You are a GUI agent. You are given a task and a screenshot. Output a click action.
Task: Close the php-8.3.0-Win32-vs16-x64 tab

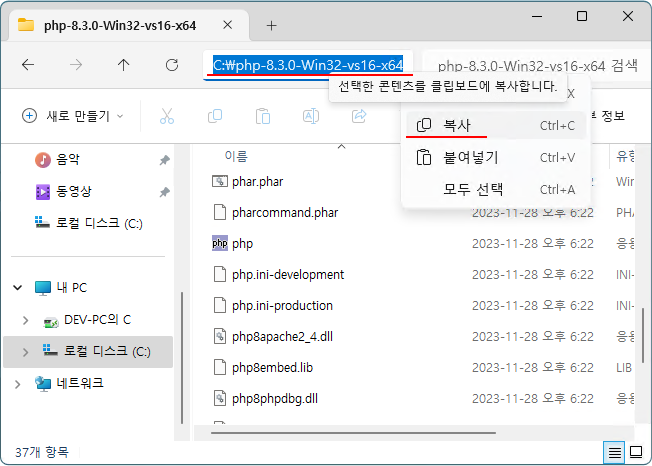click(227, 25)
